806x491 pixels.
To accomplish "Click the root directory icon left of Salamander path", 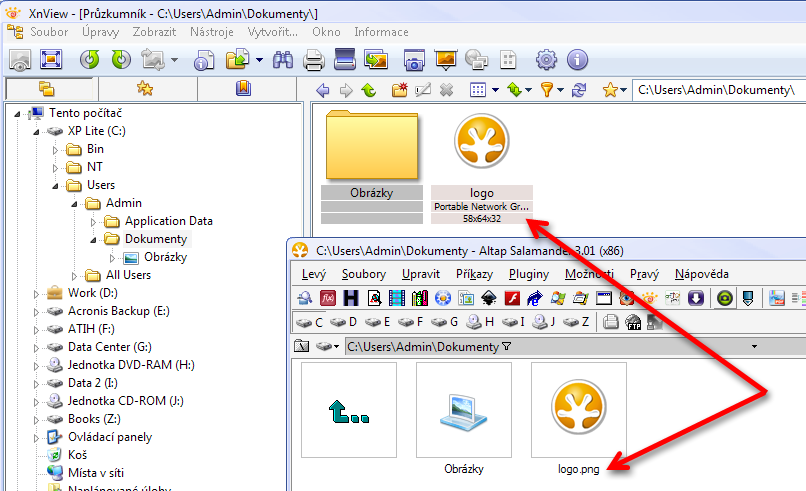I will (x=302, y=347).
